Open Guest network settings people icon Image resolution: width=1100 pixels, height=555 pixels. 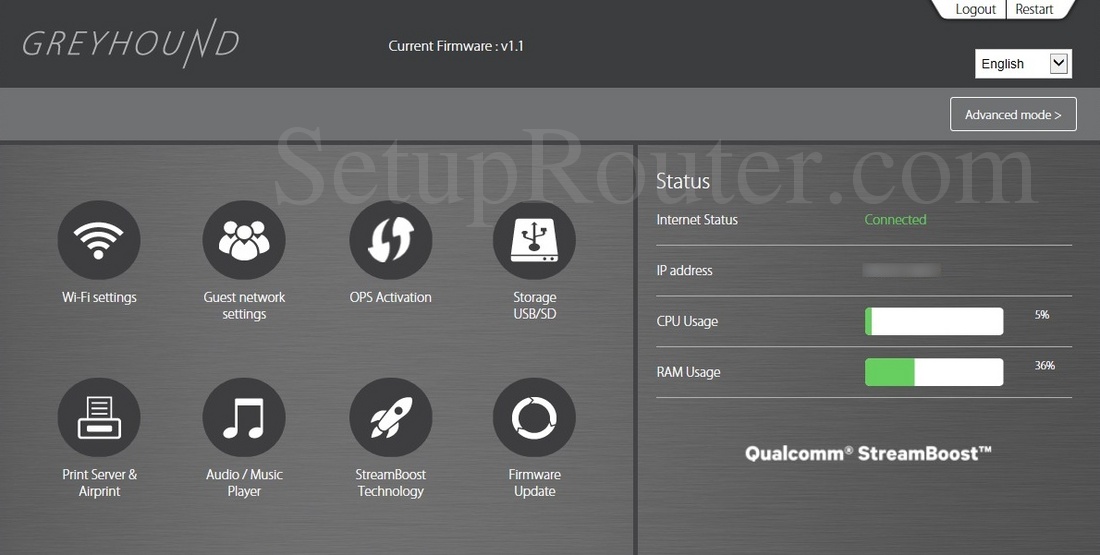(x=244, y=240)
